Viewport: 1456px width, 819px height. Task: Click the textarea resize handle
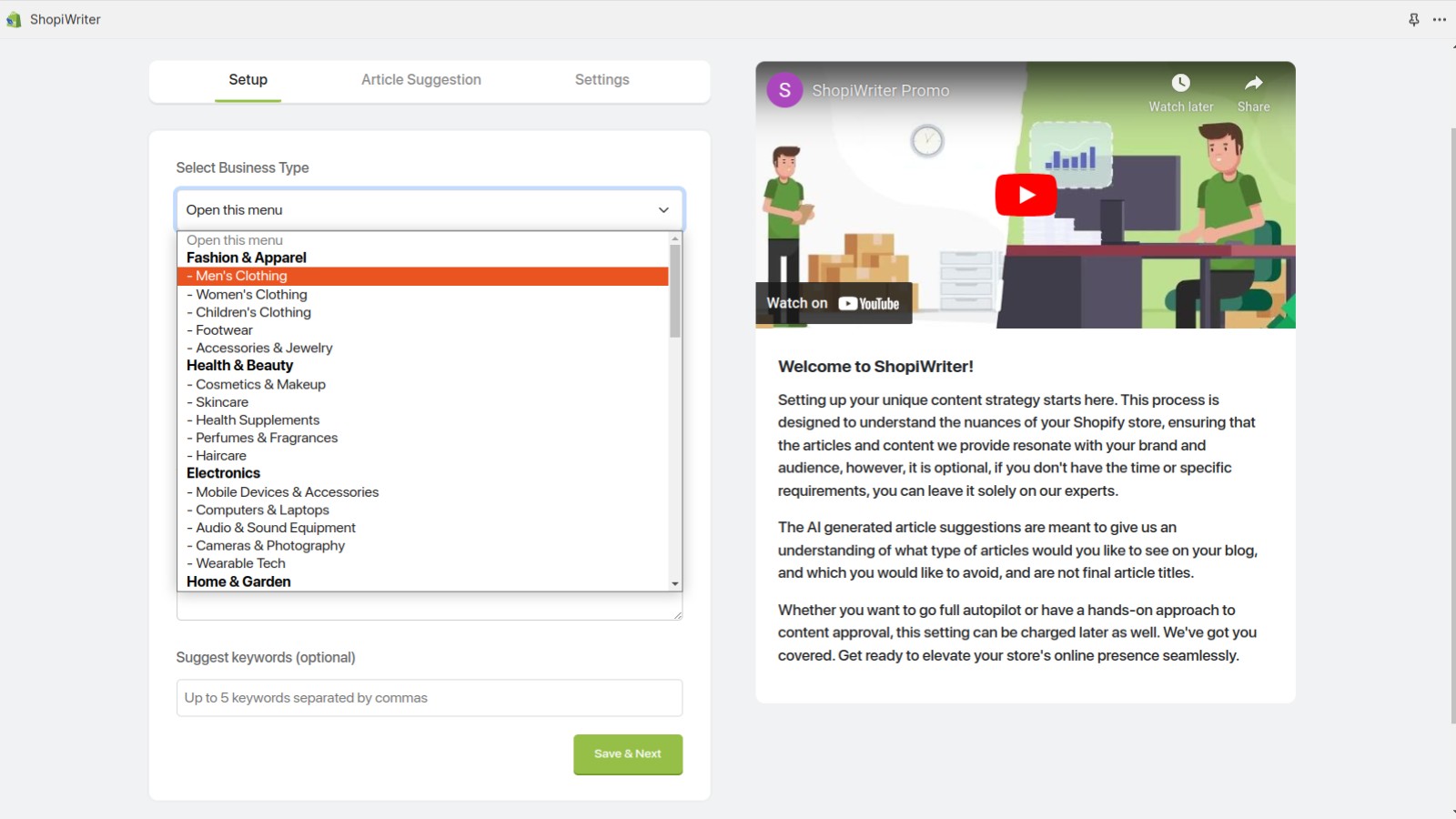point(678,615)
